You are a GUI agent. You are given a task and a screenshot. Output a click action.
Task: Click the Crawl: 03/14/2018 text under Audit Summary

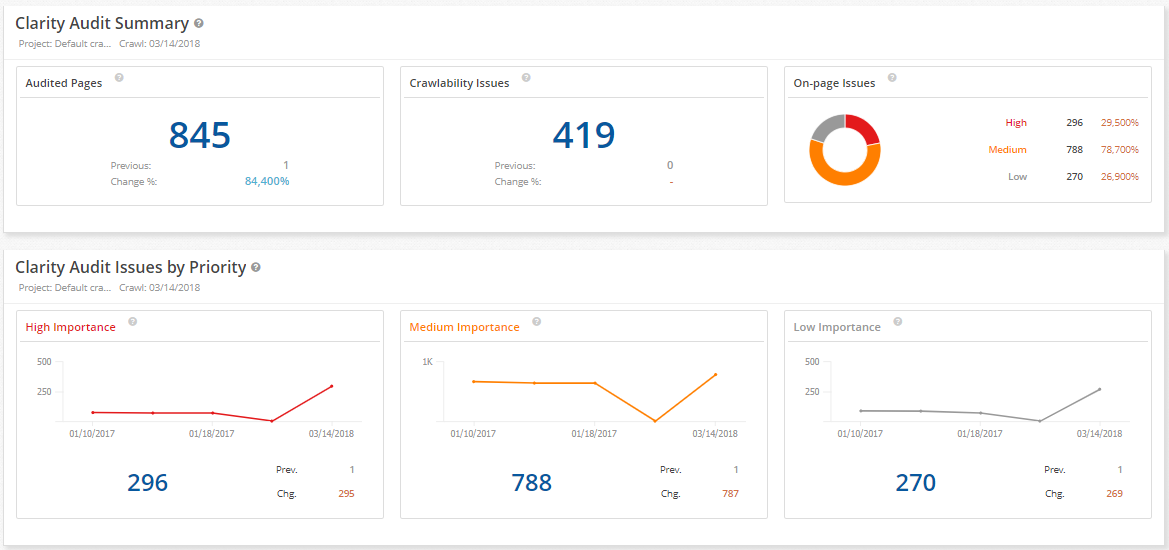point(160,43)
